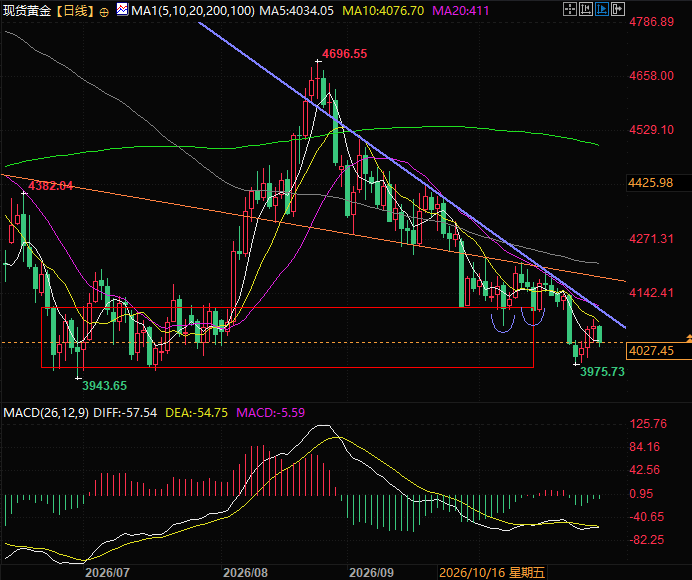Click the 42.56 MACD axis value
The height and width of the screenshot is (580, 692).
[x=645, y=470]
